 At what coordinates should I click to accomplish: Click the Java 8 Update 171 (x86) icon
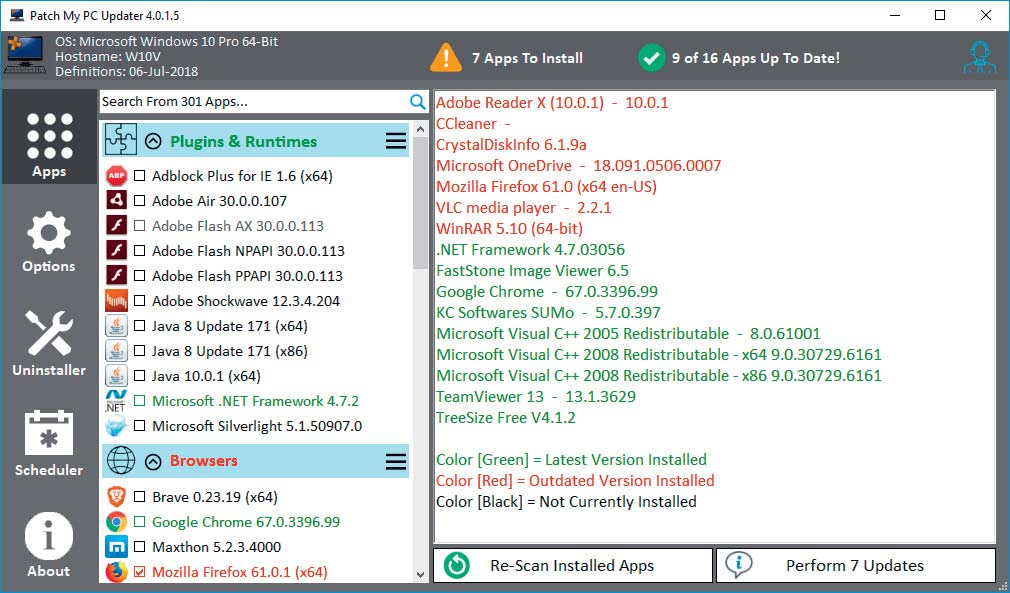(x=117, y=351)
